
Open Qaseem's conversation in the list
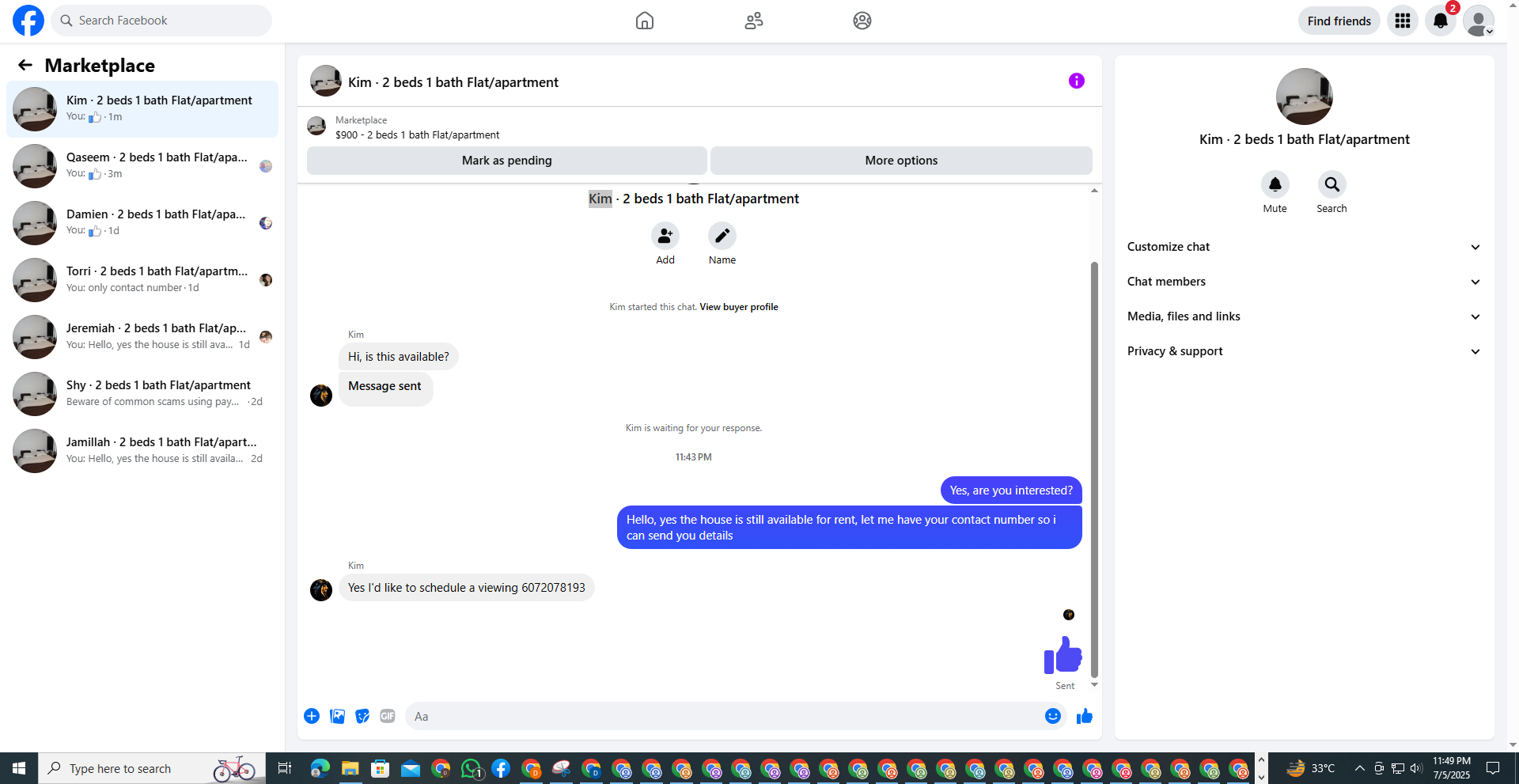pos(142,166)
